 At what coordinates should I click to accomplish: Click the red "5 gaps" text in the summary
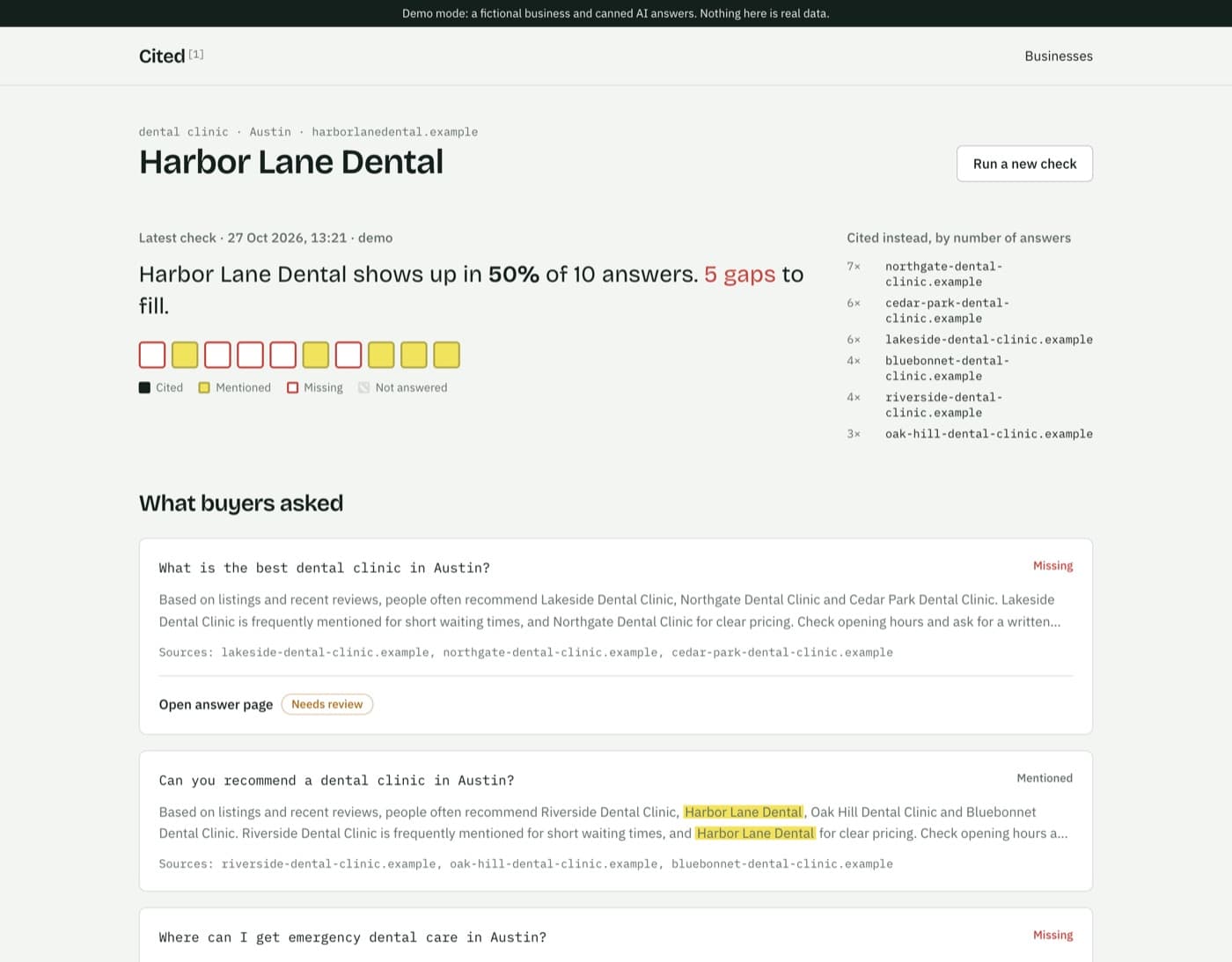click(740, 275)
